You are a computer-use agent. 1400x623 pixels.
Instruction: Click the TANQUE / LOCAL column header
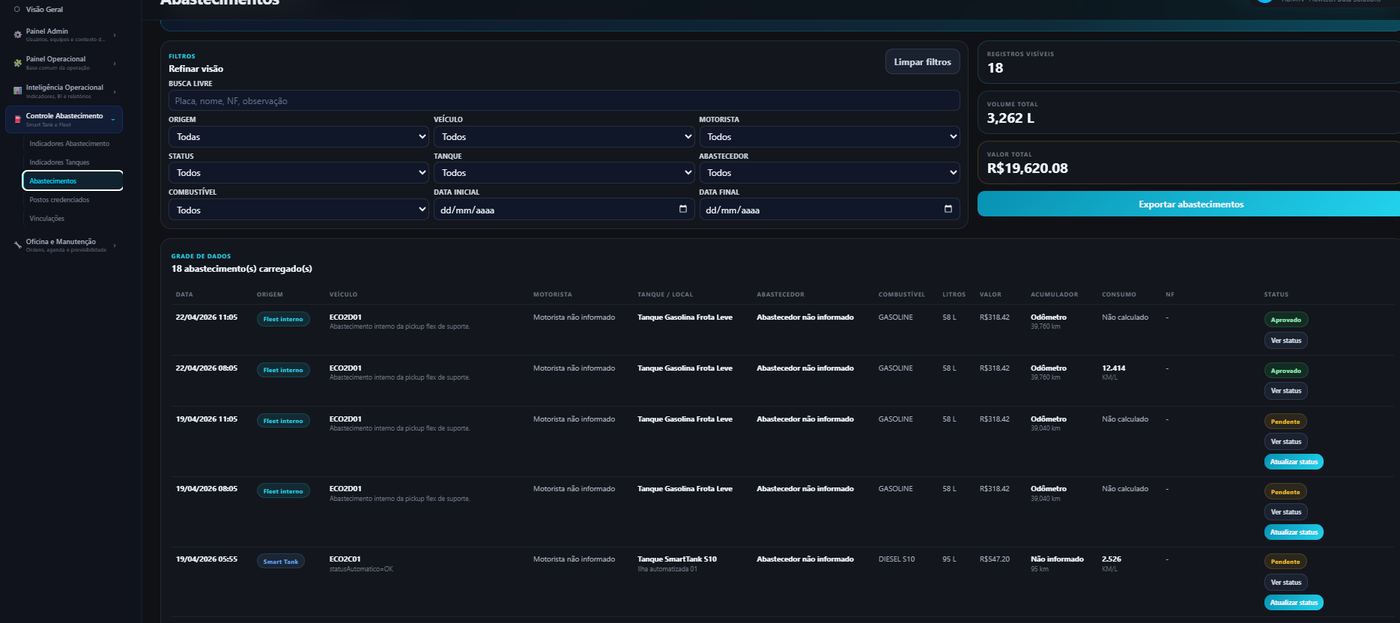(665, 295)
